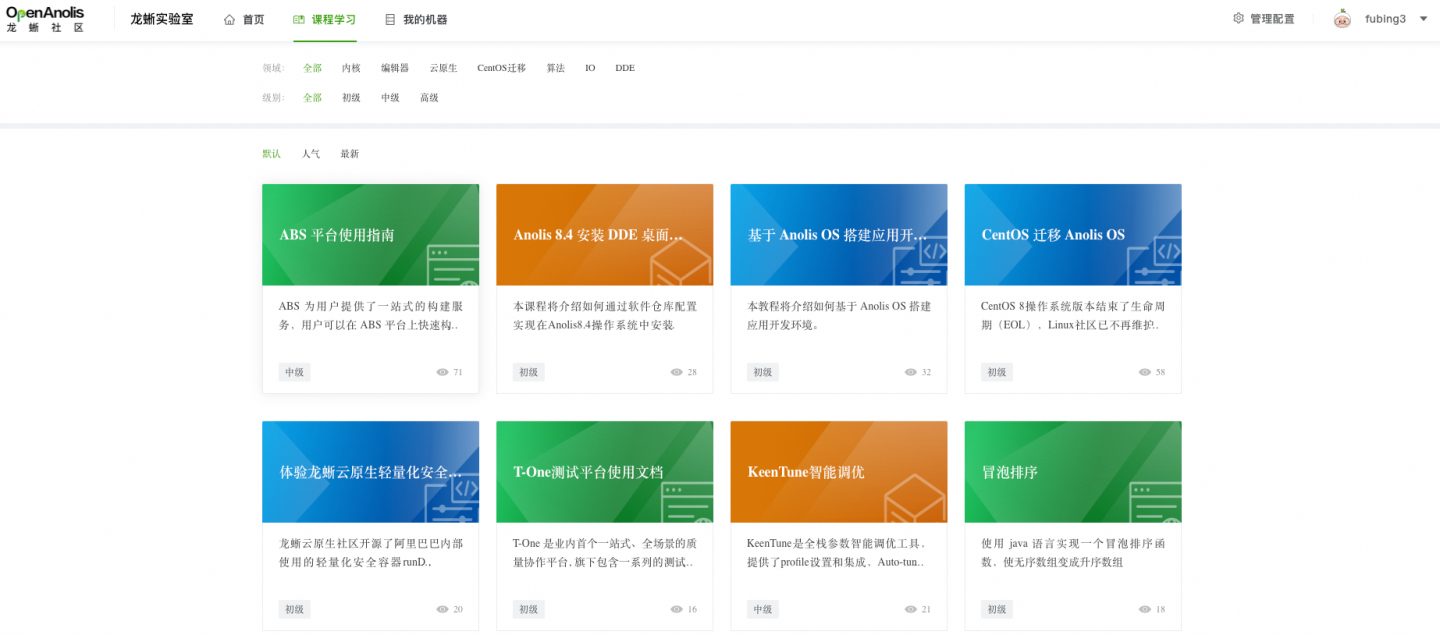Click the eye icon on CentOS 迁移 card
This screenshot has width=1440, height=635.
click(x=1145, y=372)
